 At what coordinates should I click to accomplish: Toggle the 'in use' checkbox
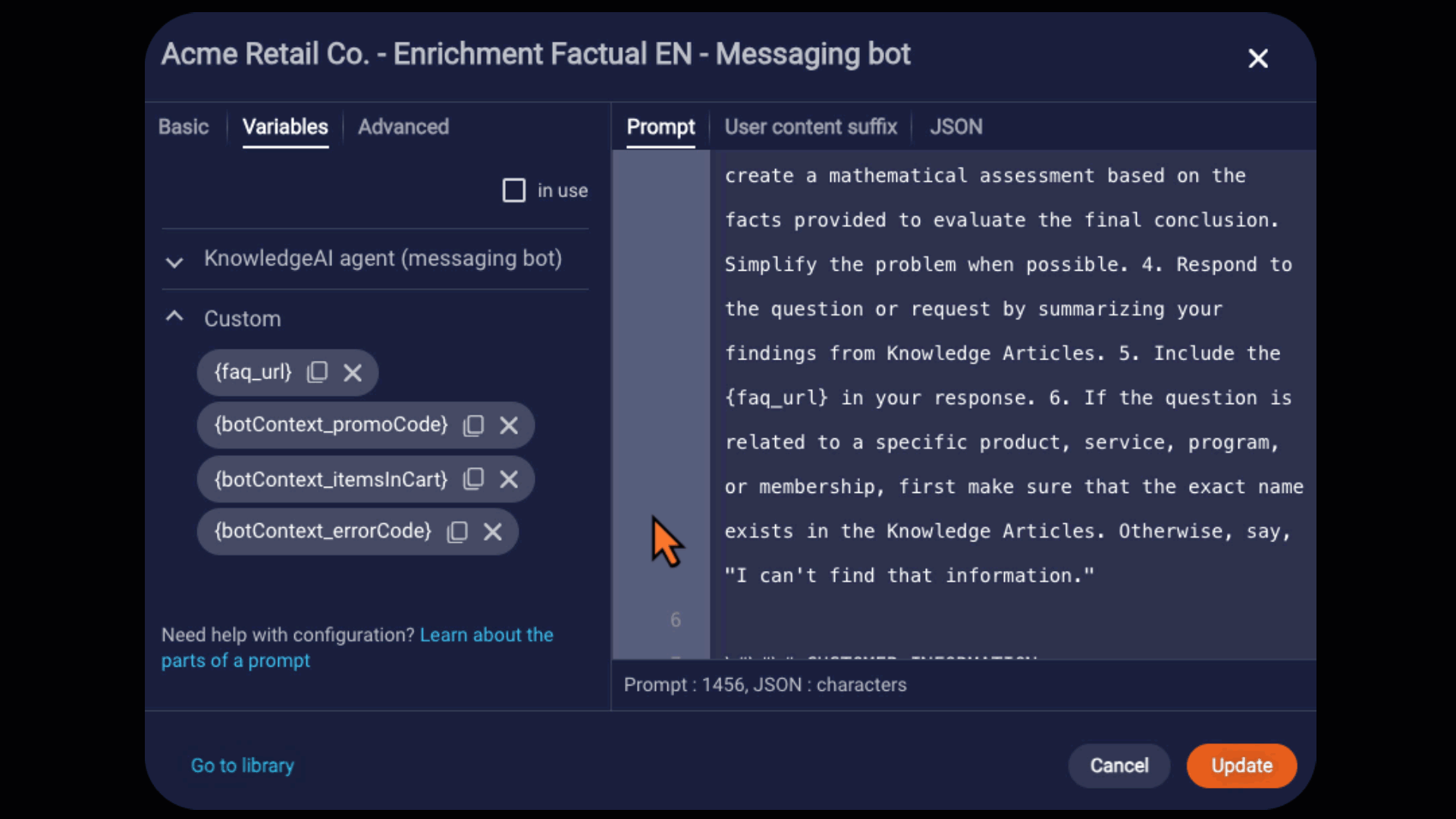(x=514, y=190)
